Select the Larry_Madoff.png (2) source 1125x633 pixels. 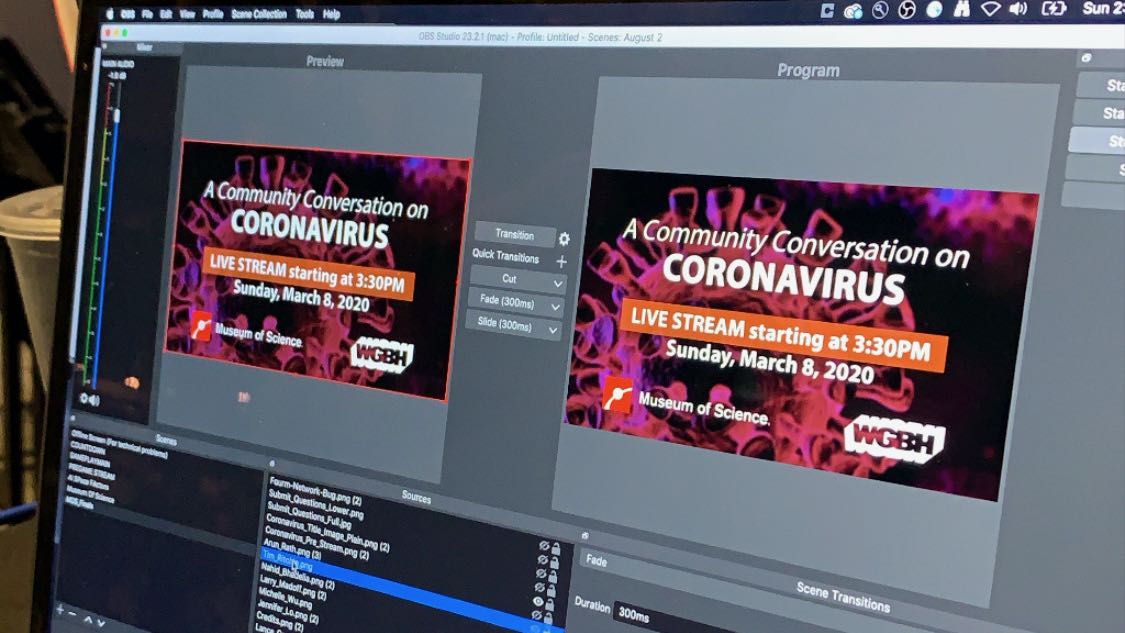pos(293,586)
